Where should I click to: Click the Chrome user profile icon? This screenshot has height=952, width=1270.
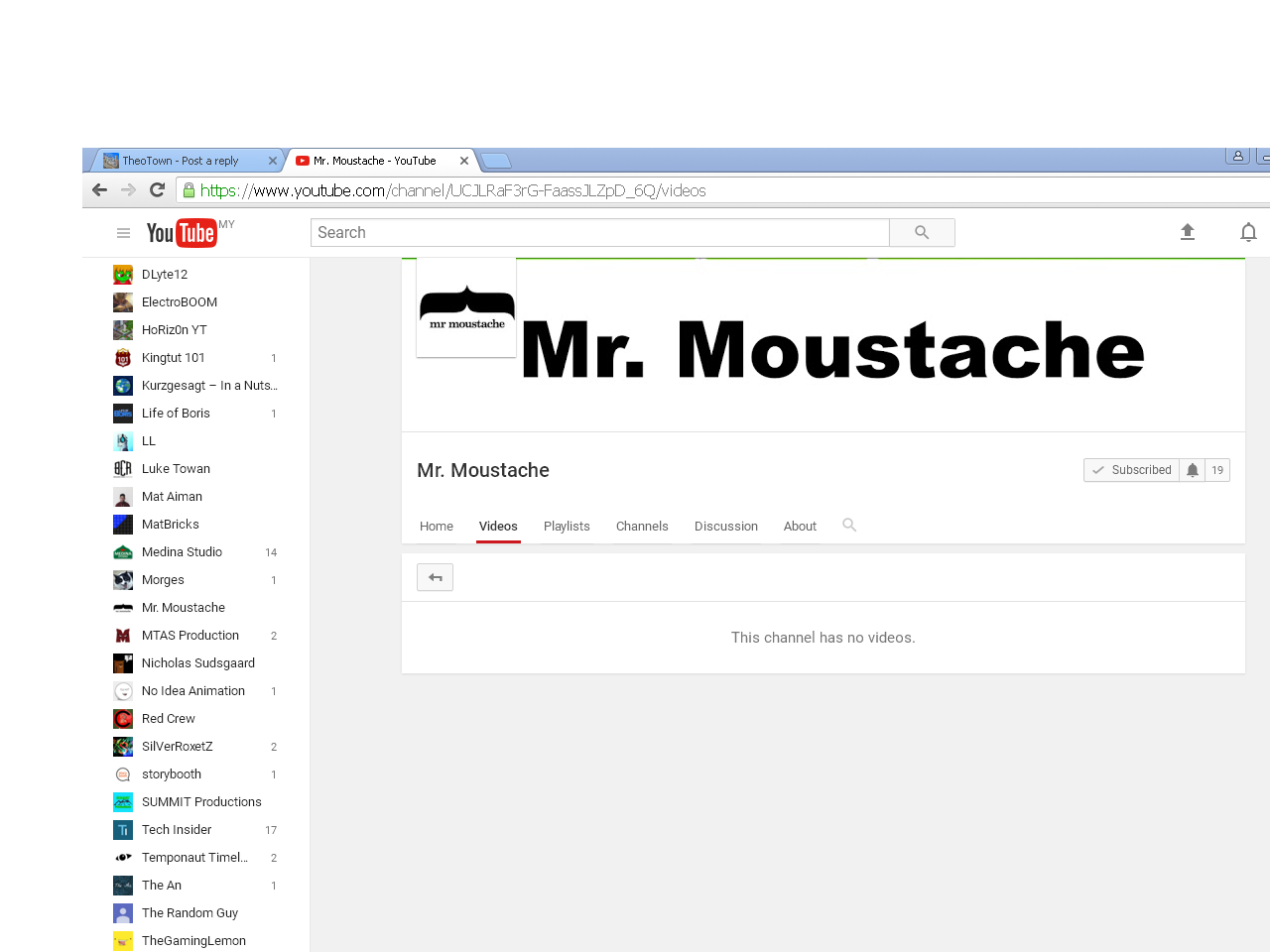tap(1237, 156)
